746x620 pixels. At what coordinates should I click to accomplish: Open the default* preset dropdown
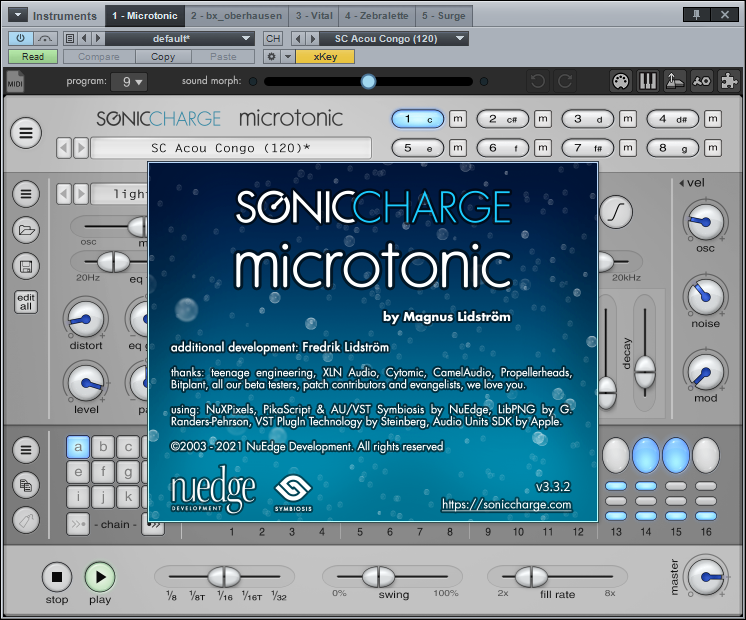(x=179, y=38)
